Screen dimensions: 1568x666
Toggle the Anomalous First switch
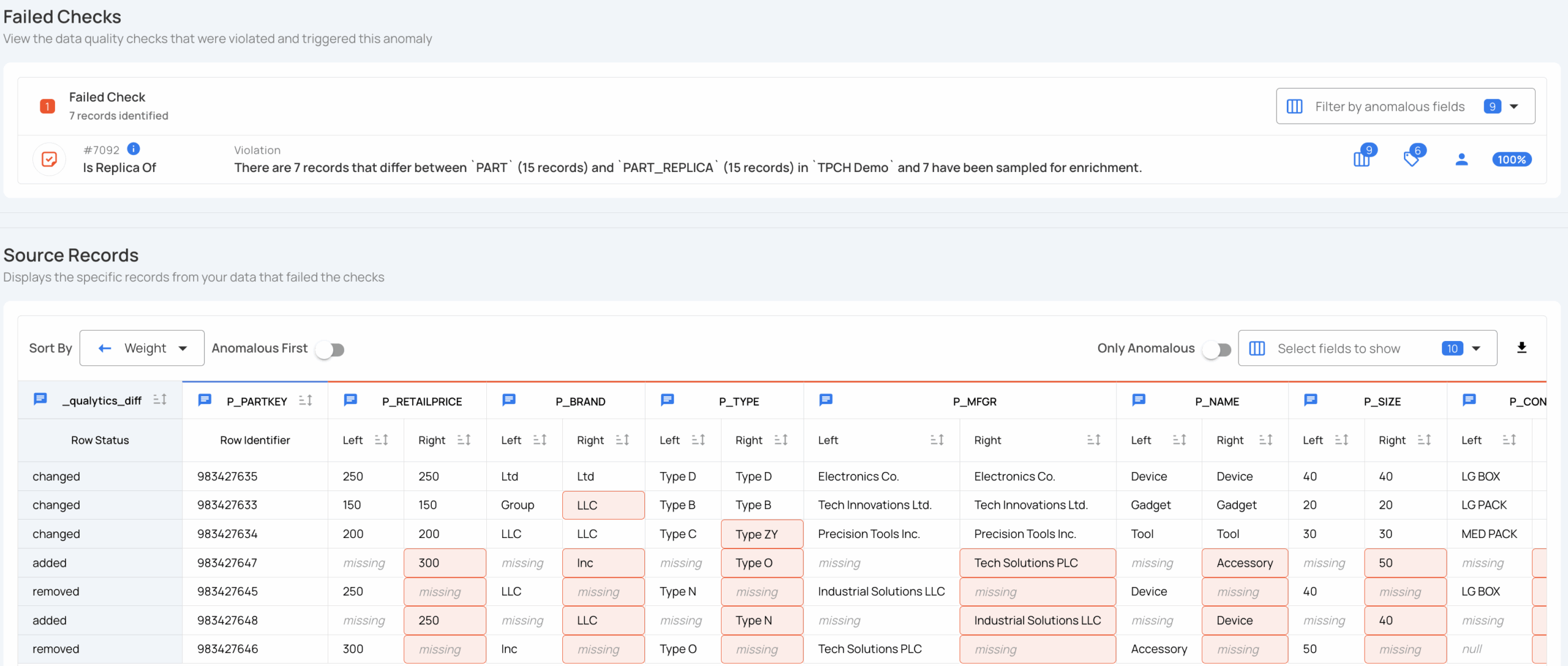tap(330, 350)
